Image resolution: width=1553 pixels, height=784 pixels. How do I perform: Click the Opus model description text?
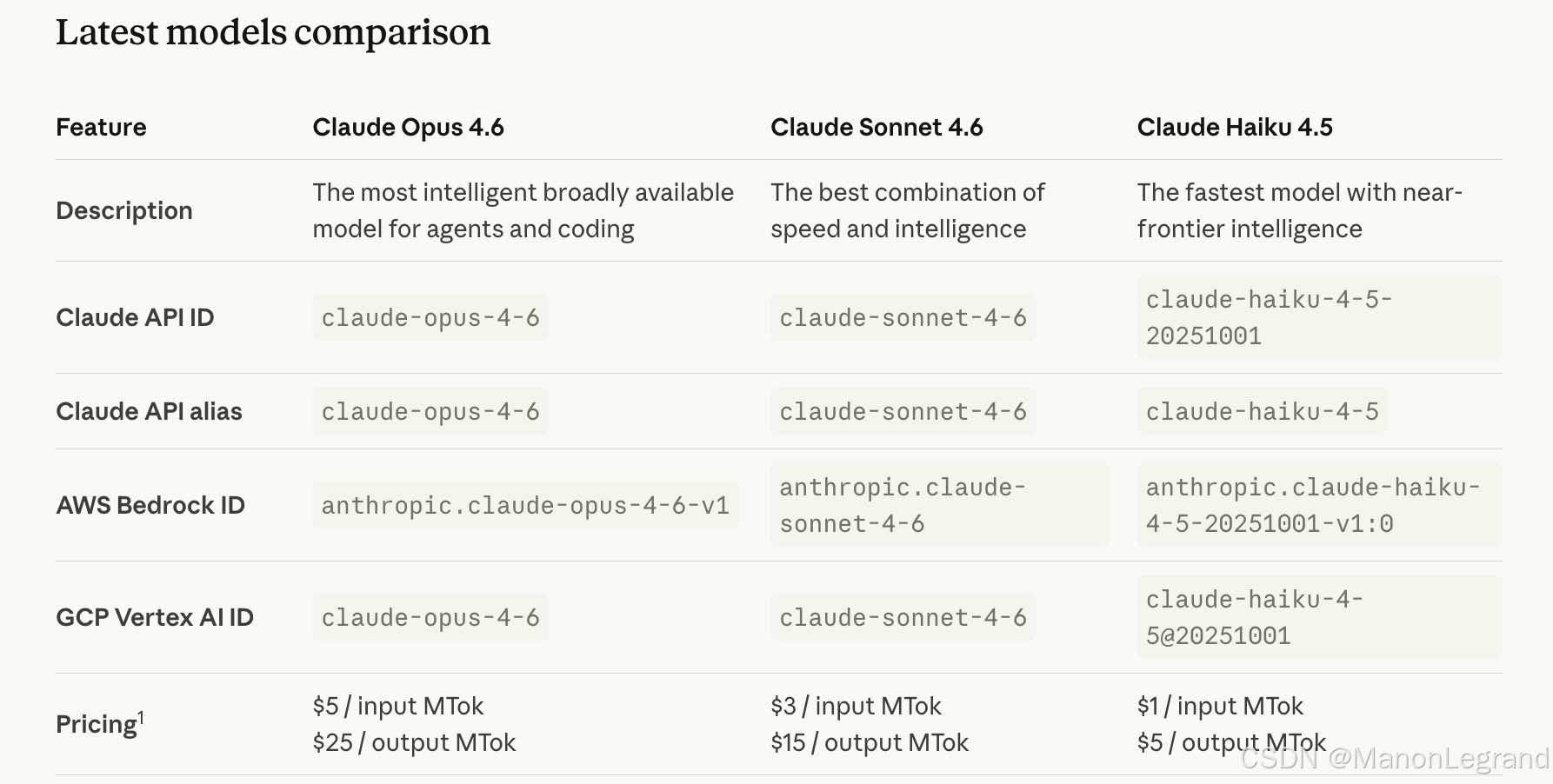[523, 210]
